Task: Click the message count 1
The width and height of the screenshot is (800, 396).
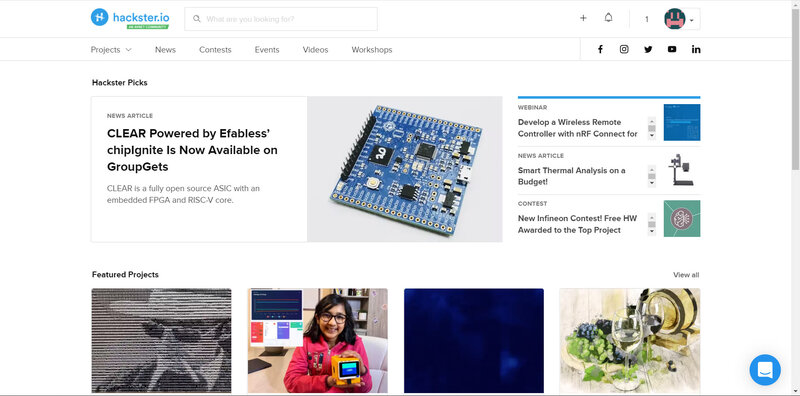Action: coord(646,19)
